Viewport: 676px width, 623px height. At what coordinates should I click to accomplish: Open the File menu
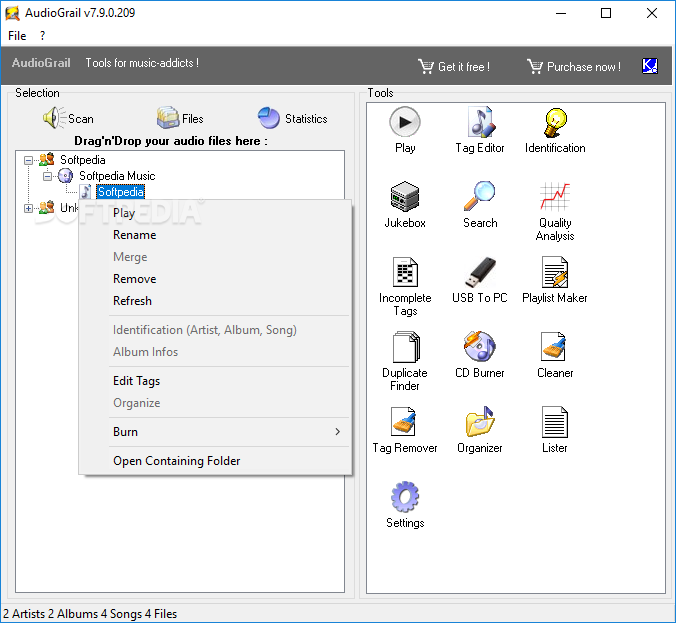pyautogui.click(x=17, y=36)
